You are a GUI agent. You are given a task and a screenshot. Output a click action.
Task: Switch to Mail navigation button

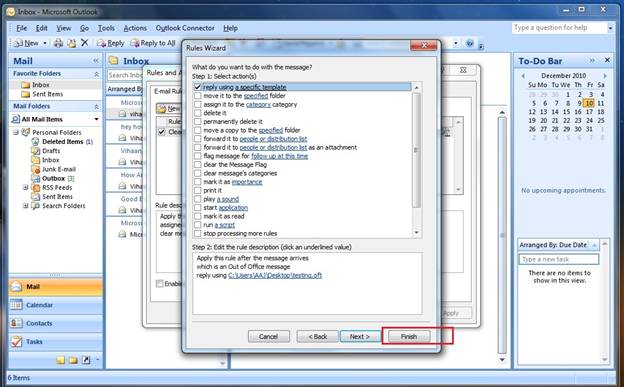click(x=55, y=286)
